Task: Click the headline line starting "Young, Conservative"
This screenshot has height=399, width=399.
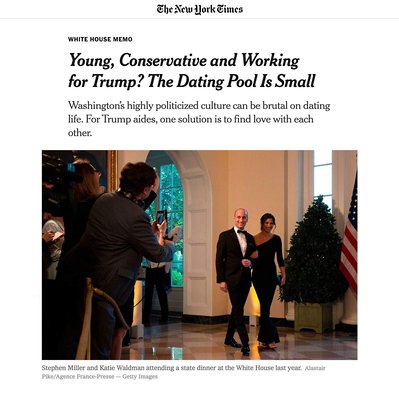Action: click(184, 61)
